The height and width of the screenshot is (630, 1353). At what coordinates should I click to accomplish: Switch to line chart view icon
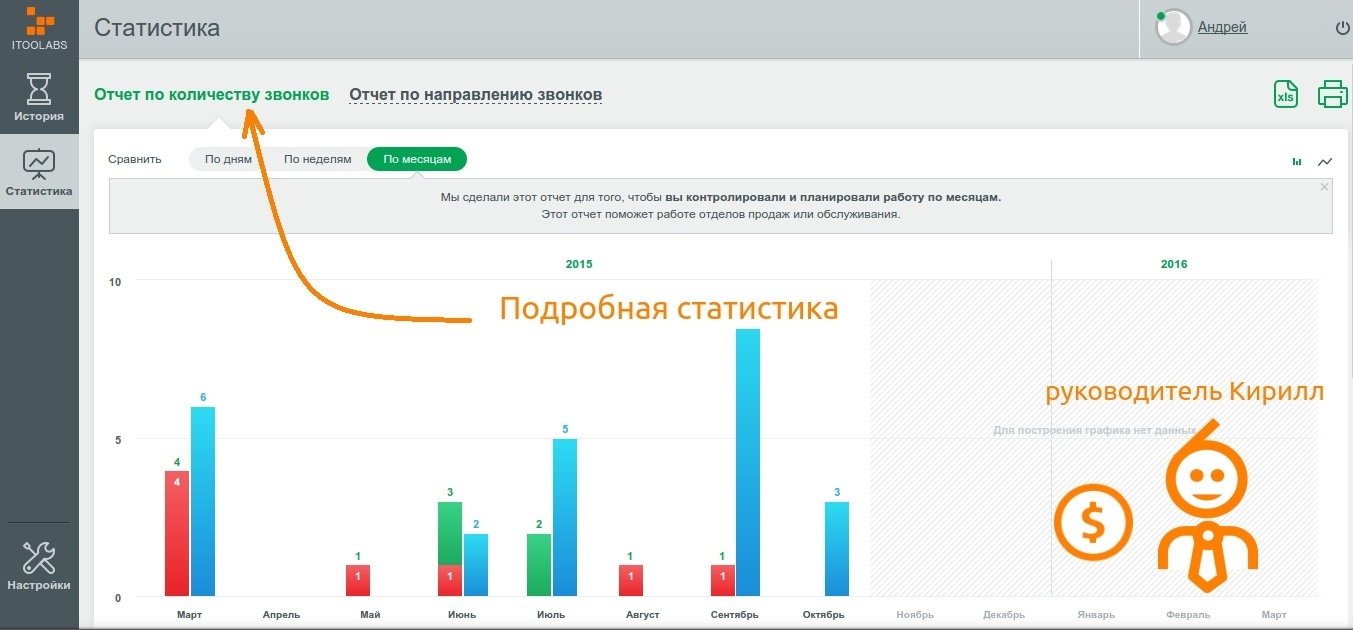click(1325, 160)
